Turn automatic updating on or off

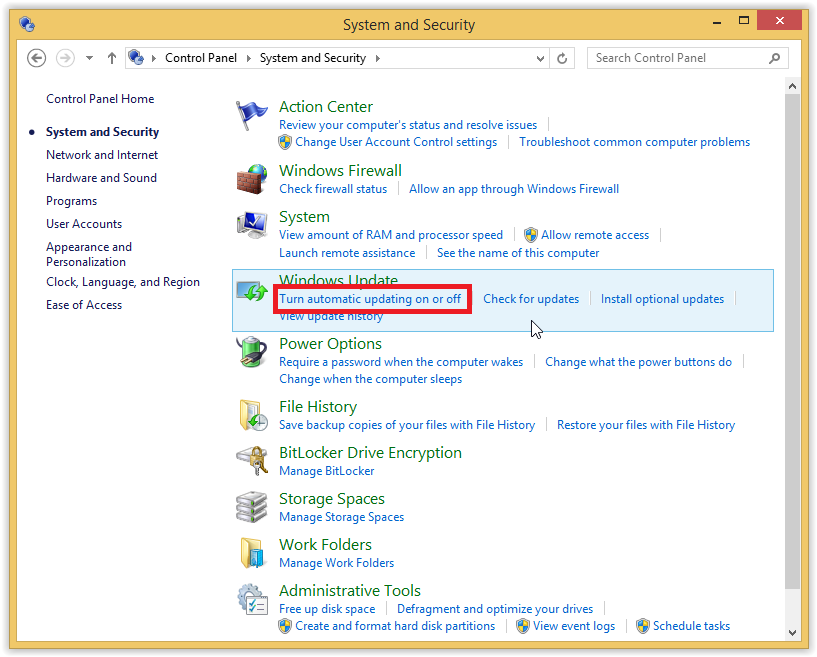click(370, 299)
